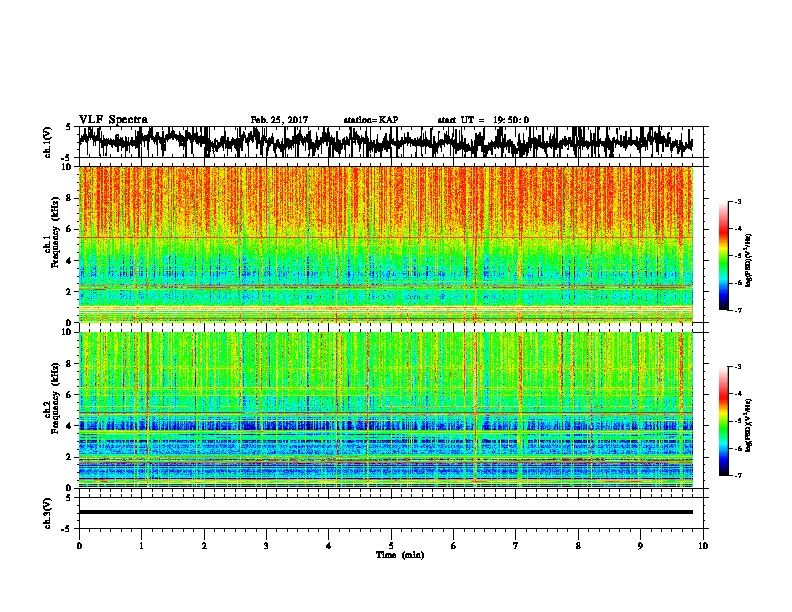Click the time axis tick label '0'
Image resolution: width=792 pixels, height=612 pixels.
pyautogui.click(x=79, y=545)
